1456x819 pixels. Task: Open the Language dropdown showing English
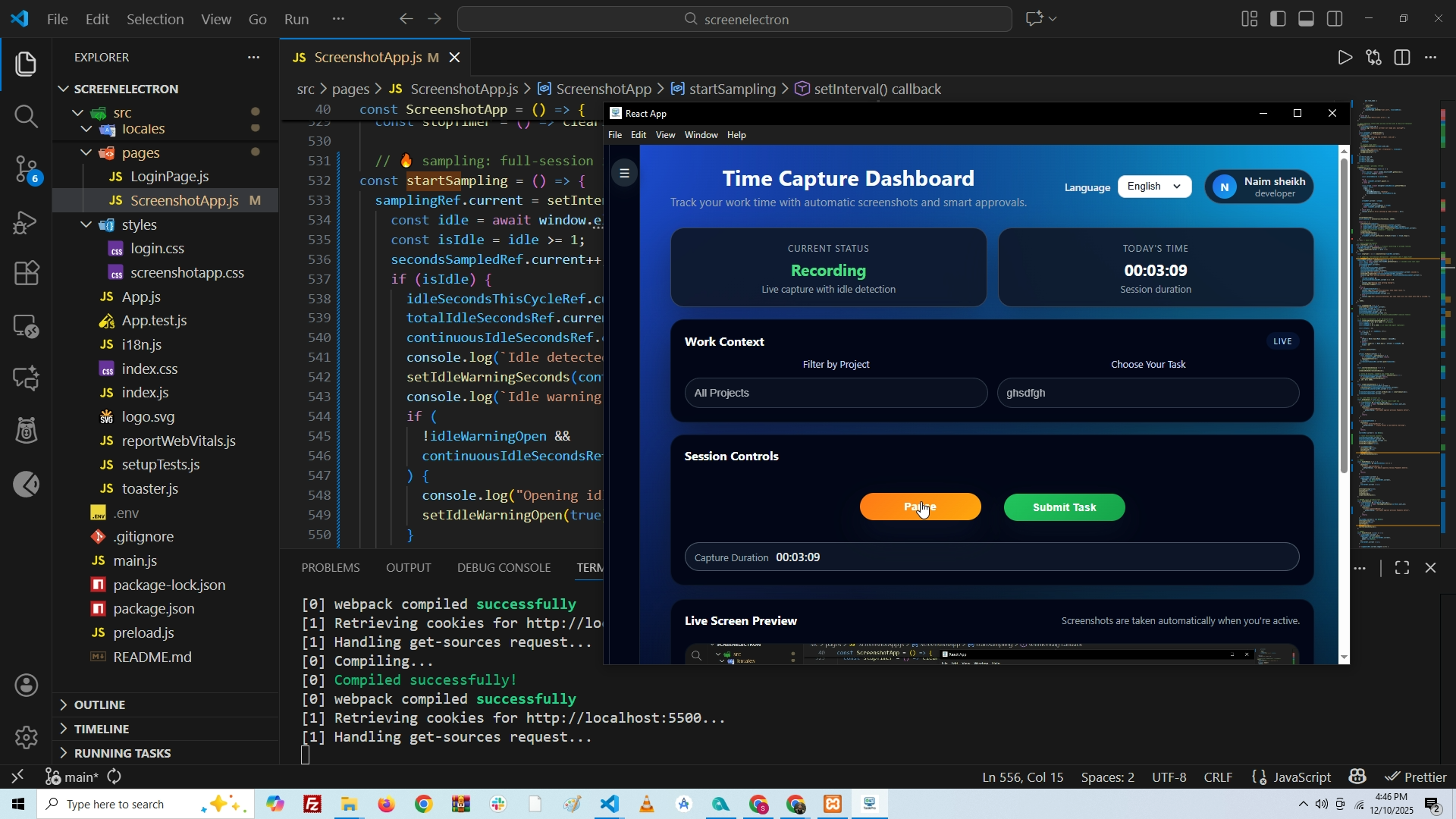coord(1153,187)
